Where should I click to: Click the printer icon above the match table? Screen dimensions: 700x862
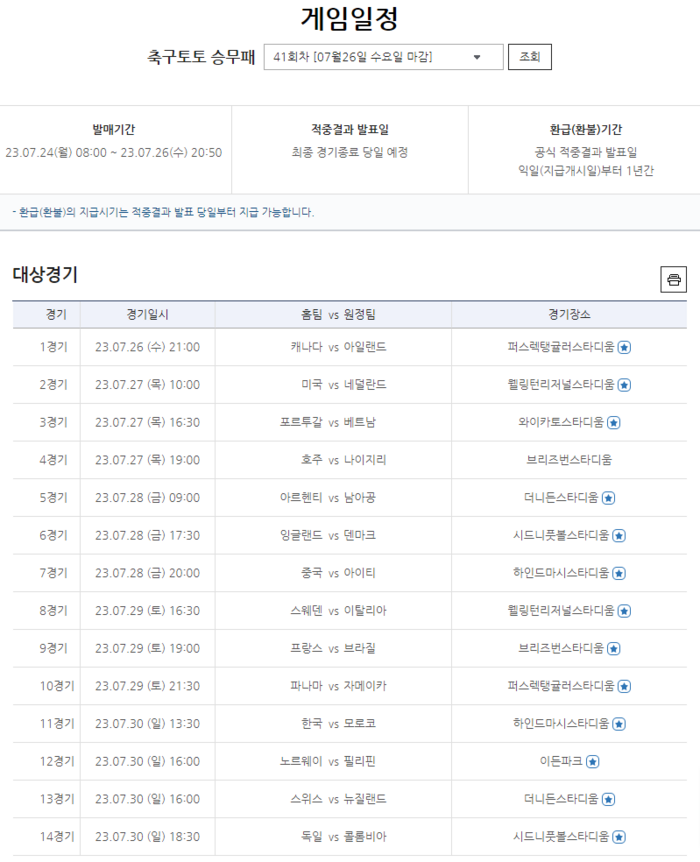pyautogui.click(x=673, y=280)
